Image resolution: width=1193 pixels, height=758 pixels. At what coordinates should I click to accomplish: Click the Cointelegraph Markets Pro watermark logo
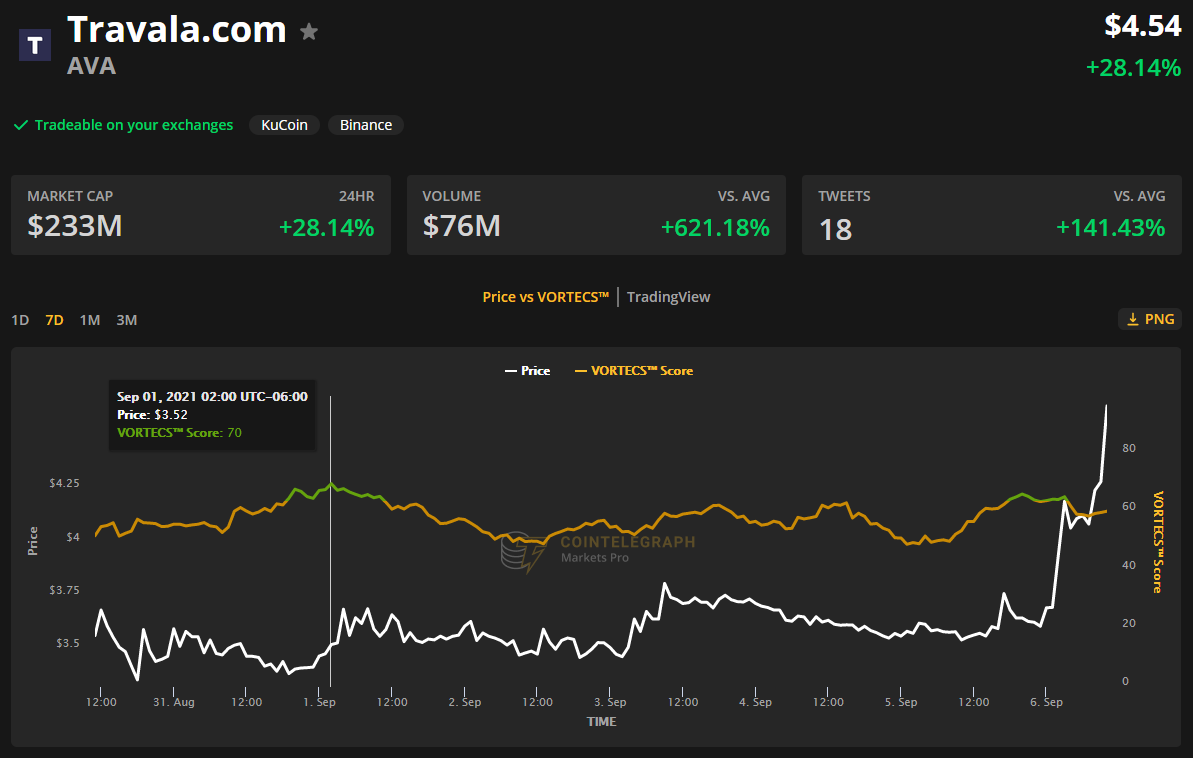click(x=520, y=552)
